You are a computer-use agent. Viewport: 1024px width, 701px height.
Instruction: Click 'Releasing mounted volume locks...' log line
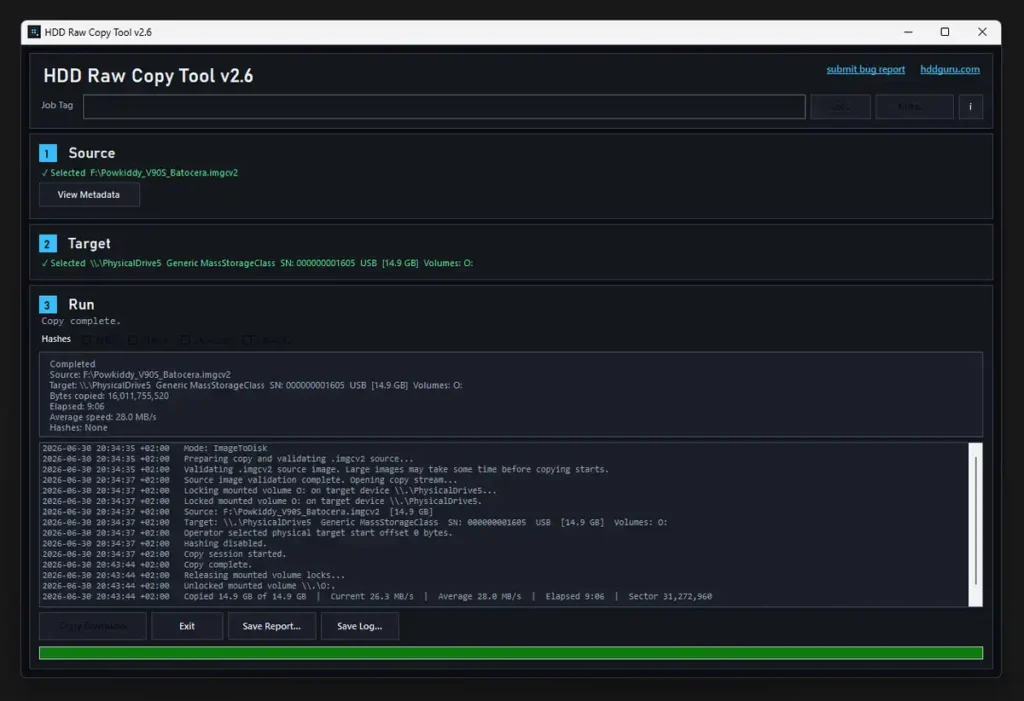(x=193, y=575)
